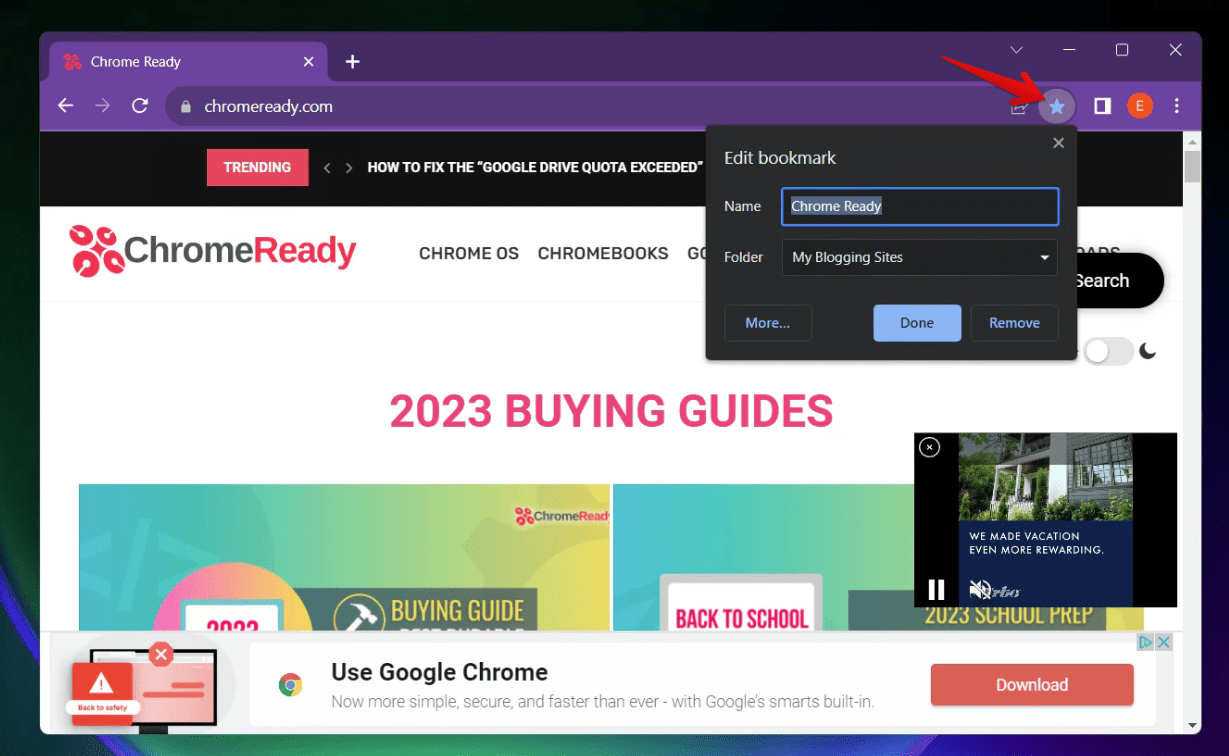Click the scrollbar down arrow
1229x756 pixels.
tap(1192, 725)
